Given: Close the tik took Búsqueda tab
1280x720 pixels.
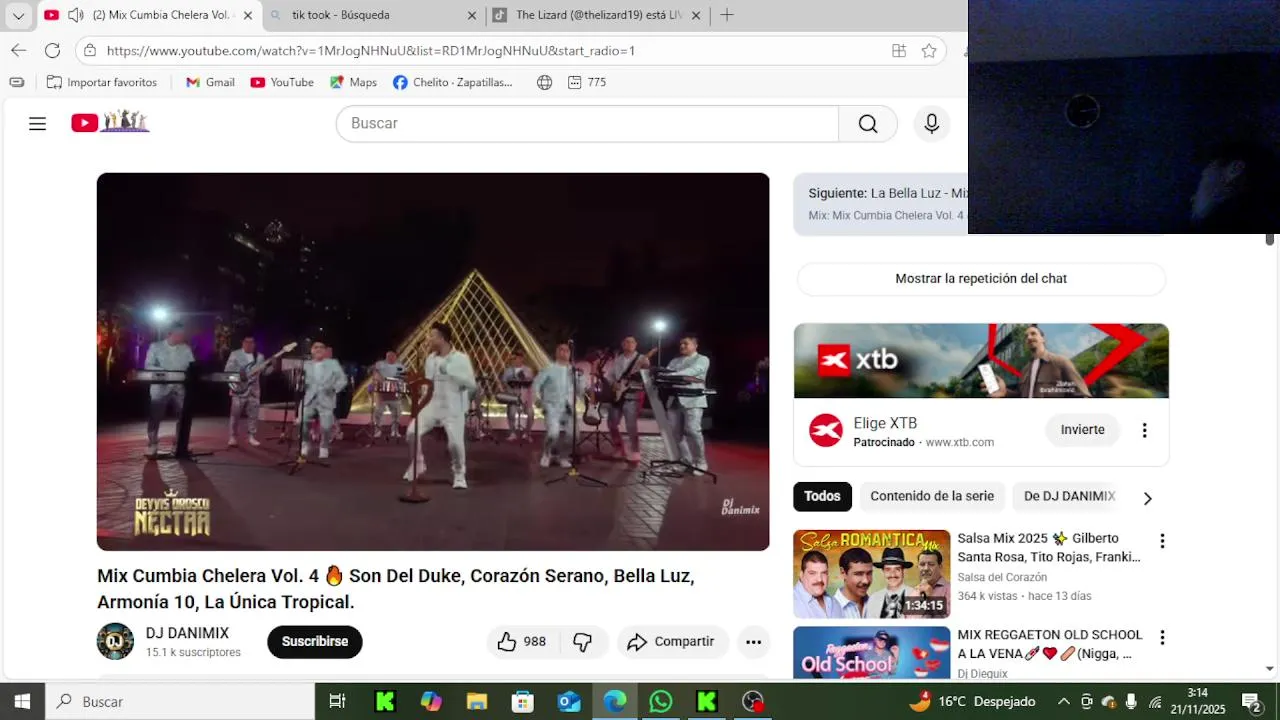Looking at the screenshot, I should pyautogui.click(x=472, y=15).
